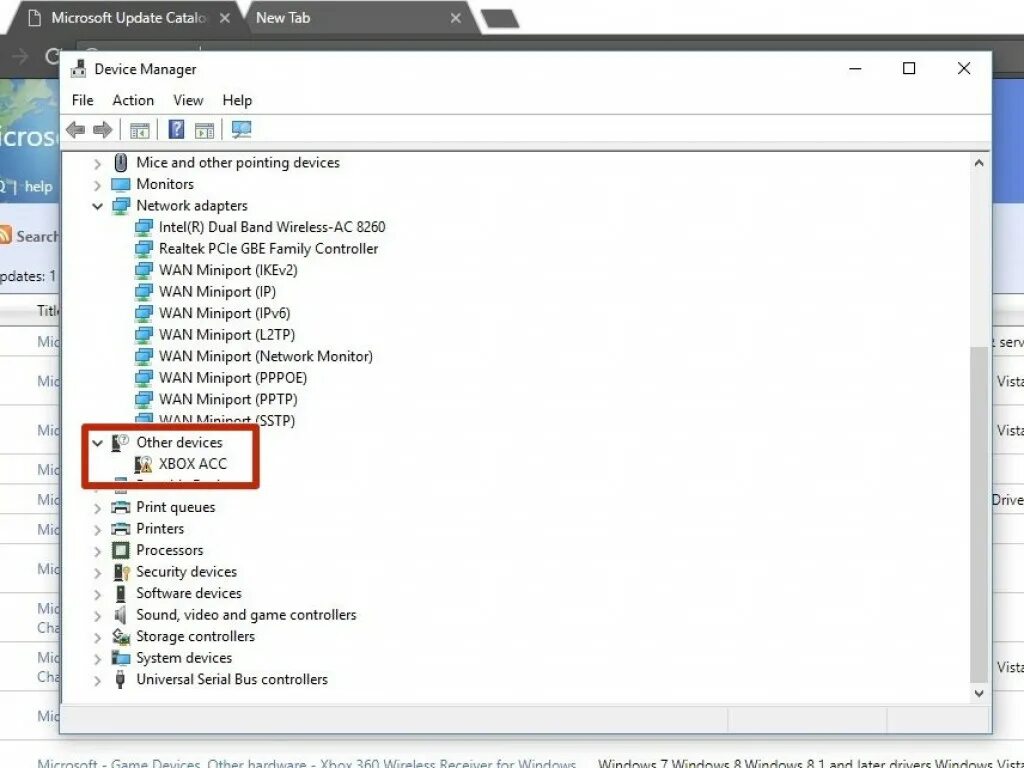Click the Monitors category icon

[121, 184]
